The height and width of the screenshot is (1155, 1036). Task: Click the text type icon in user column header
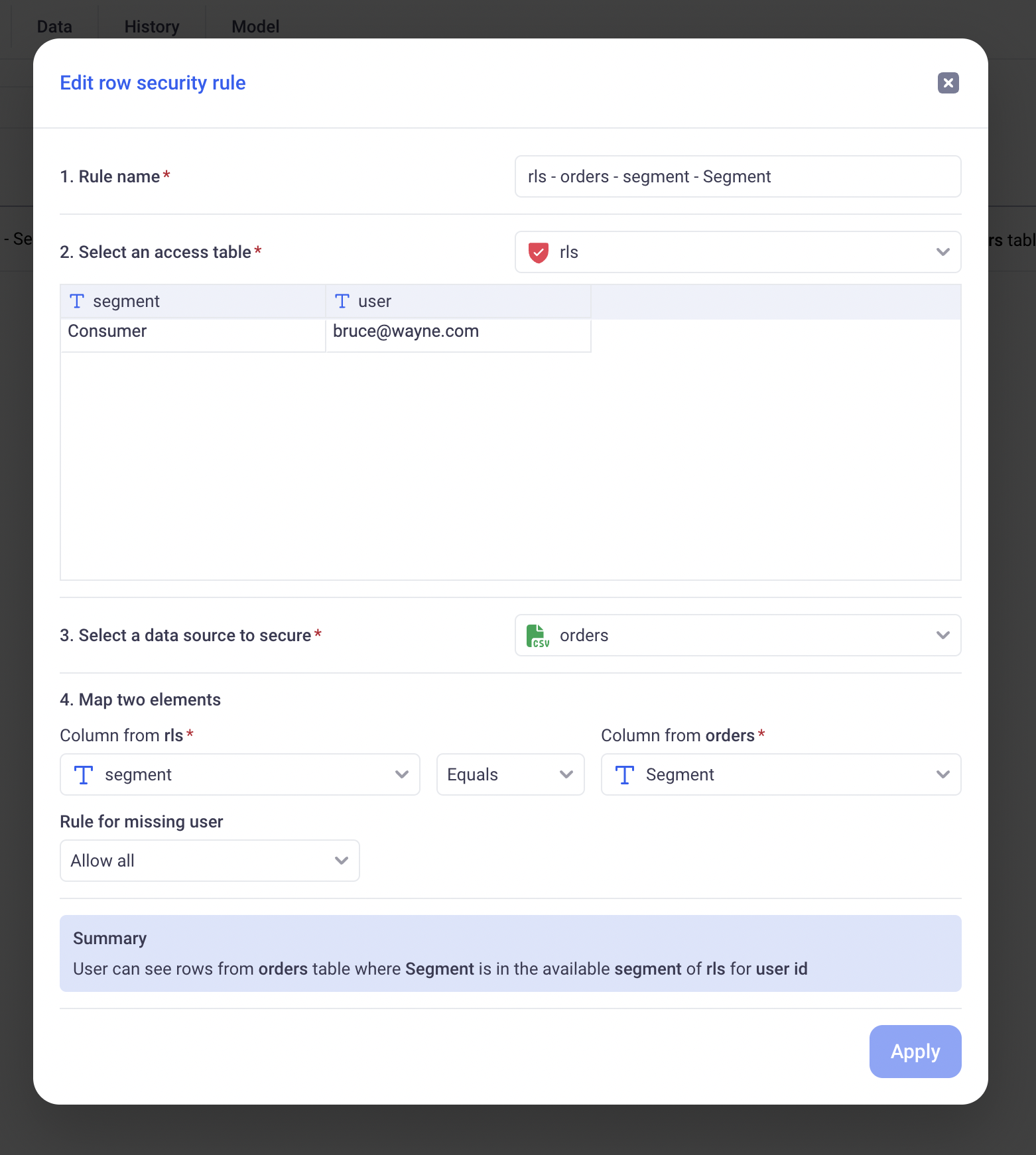pos(342,302)
